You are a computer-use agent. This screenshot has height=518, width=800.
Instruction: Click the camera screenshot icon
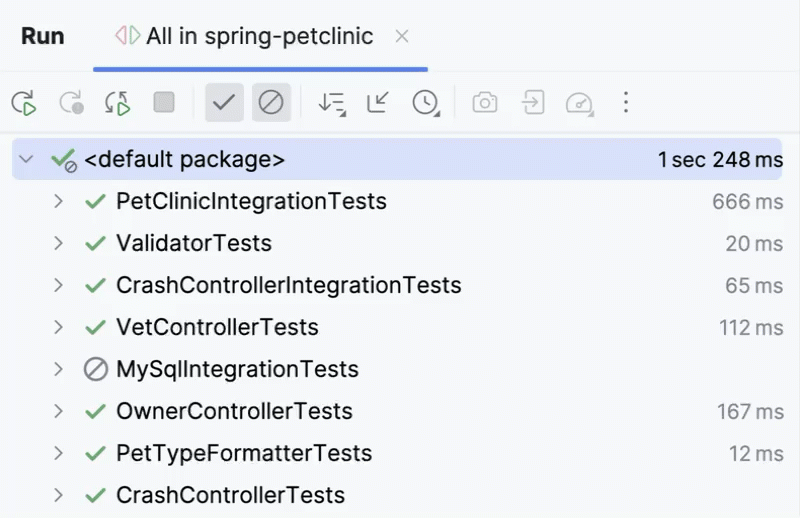click(x=485, y=103)
